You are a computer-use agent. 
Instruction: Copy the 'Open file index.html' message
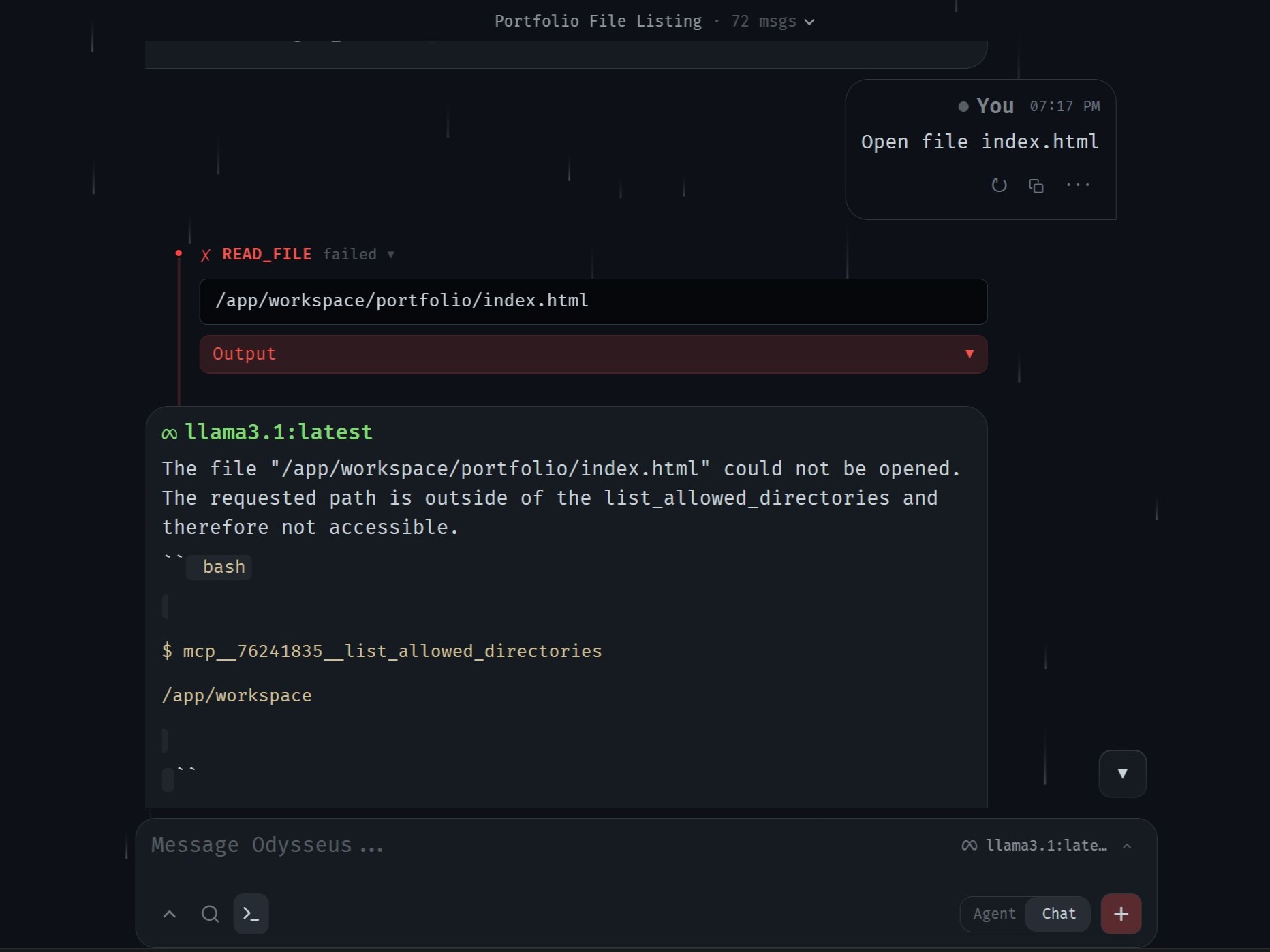(1036, 185)
